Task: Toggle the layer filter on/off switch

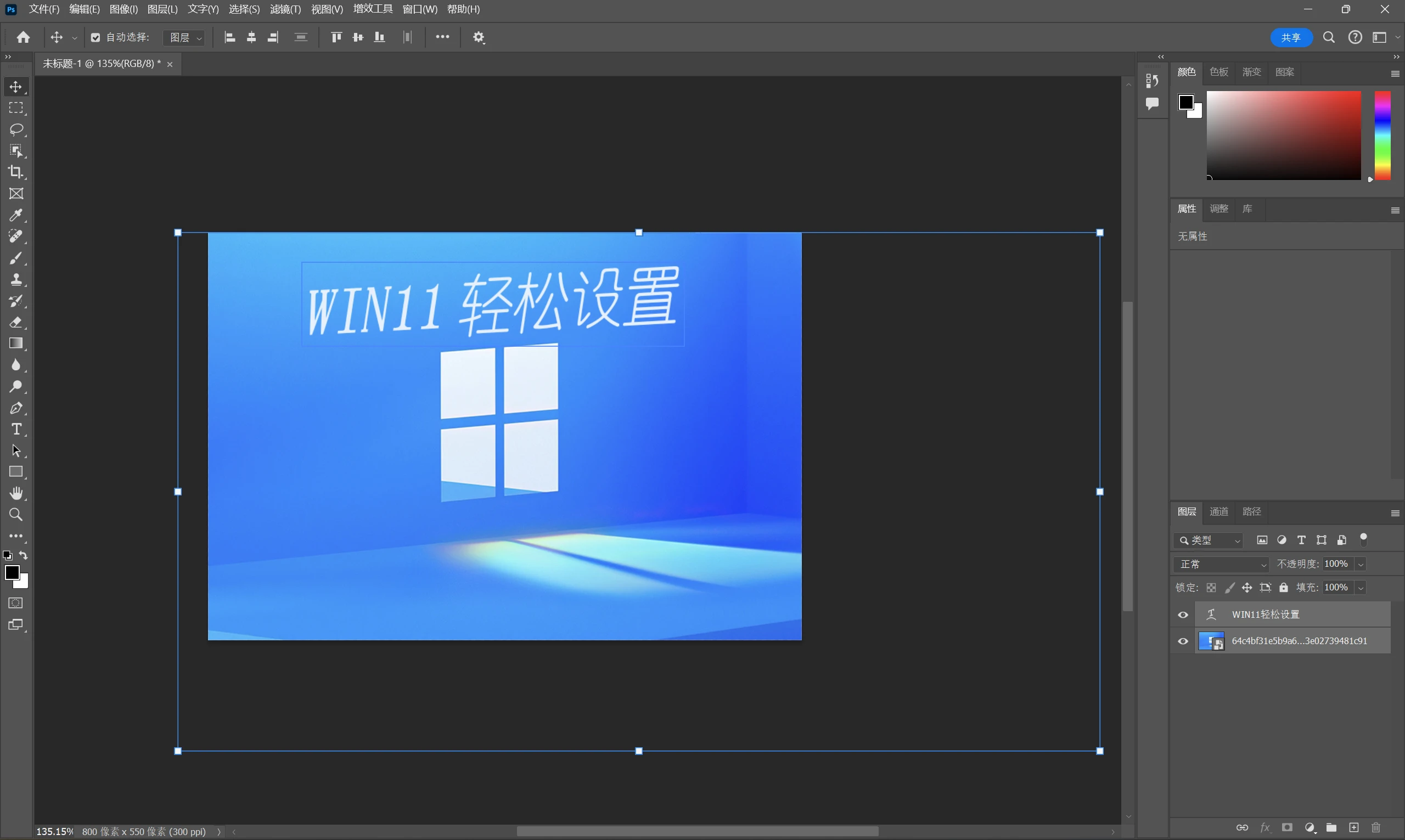Action: tap(1364, 539)
